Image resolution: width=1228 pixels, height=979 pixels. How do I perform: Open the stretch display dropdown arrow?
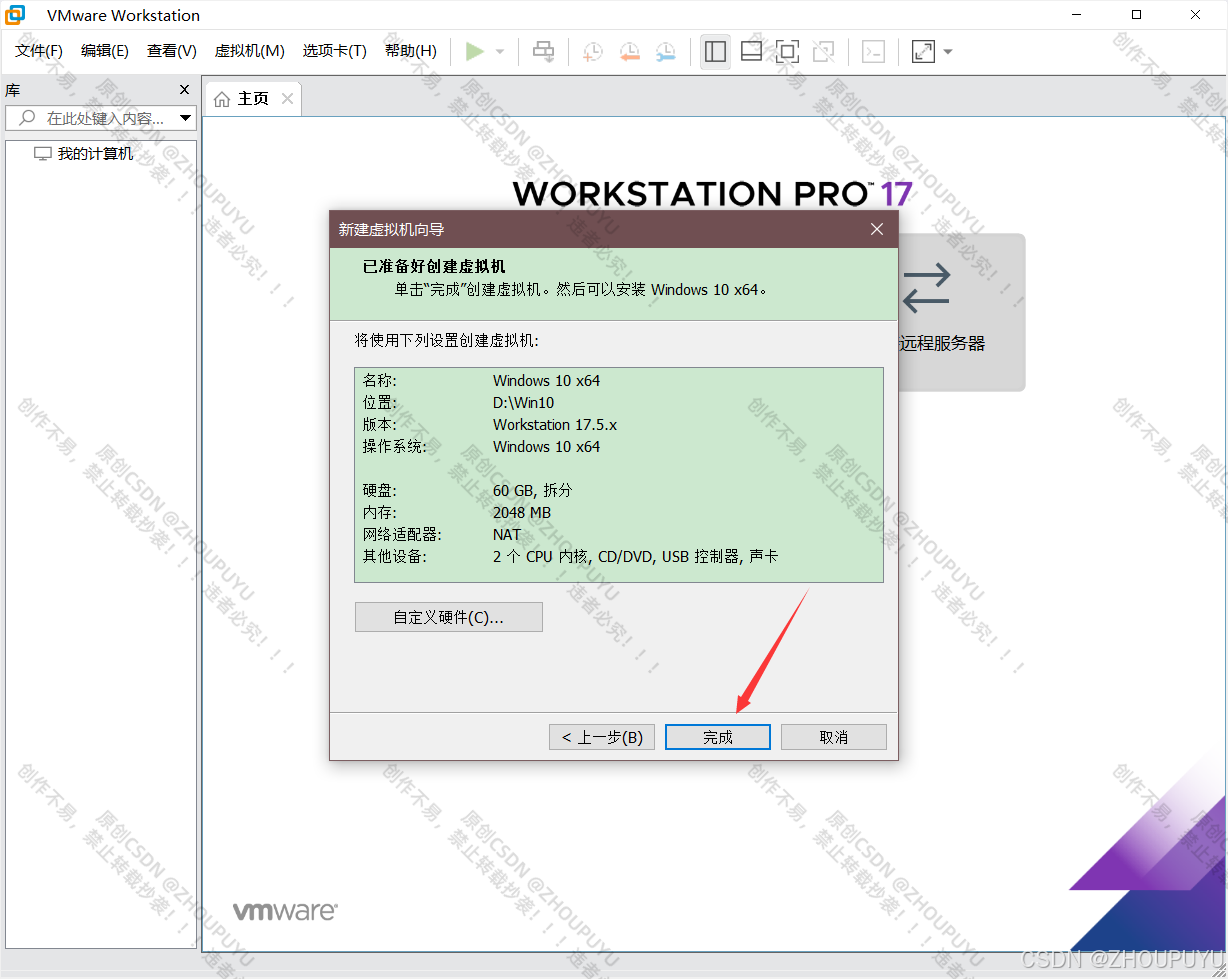pos(948,52)
